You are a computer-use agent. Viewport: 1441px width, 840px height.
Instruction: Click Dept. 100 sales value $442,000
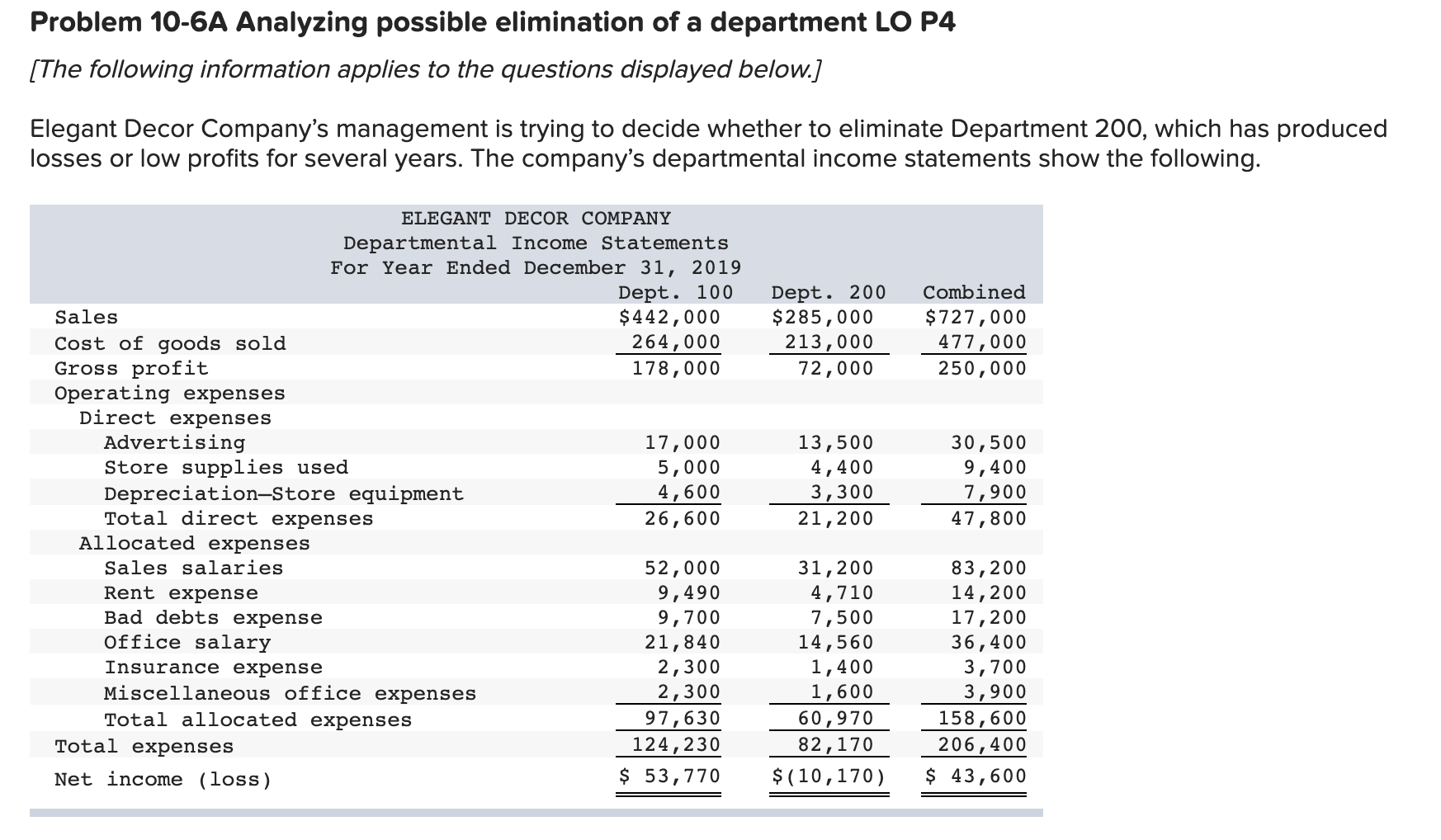coord(669,318)
